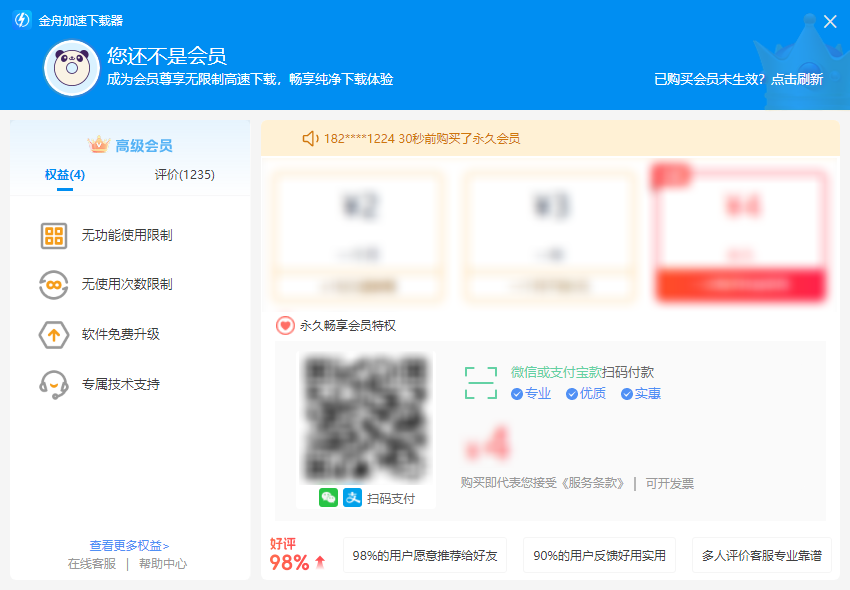Screen dimensions: 850x590
Task: Click the 专属技术支持 headset icon
Action: [54, 384]
